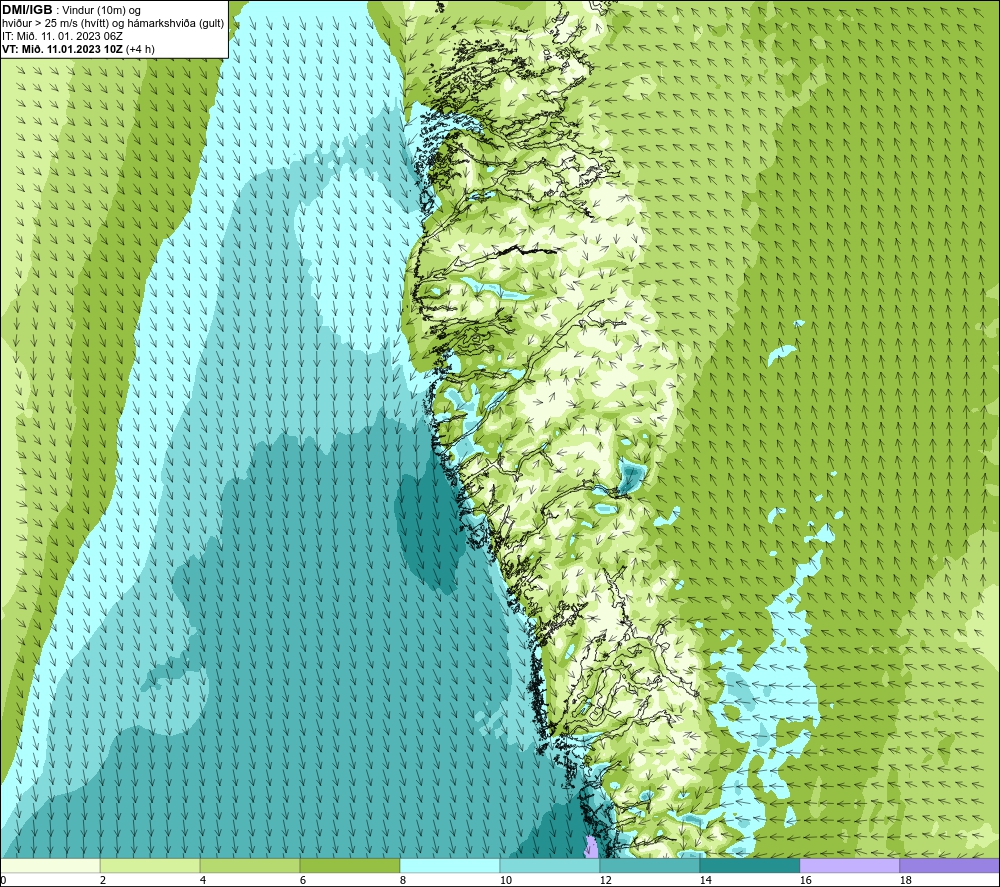Click the aqua 10–12 m/s legend swatch
This screenshot has width=1000, height=887.
pyautogui.click(x=550, y=865)
